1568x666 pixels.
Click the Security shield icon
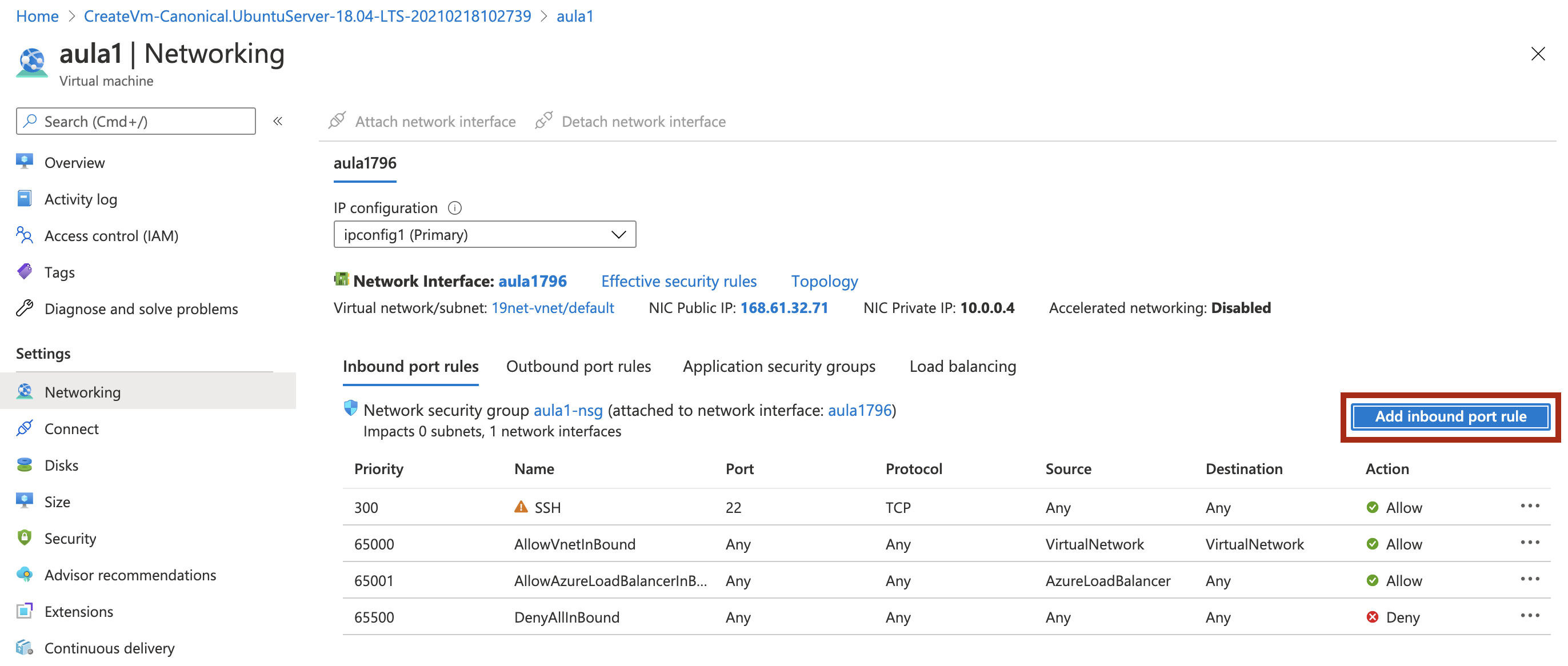click(x=25, y=538)
